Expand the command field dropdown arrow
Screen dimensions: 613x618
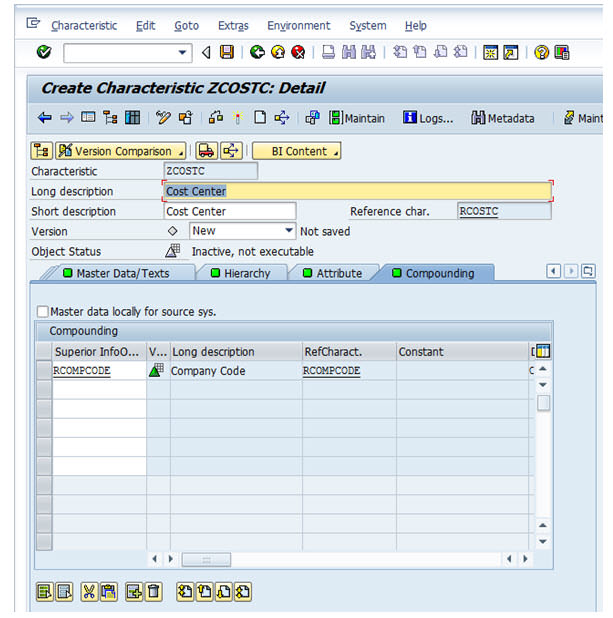click(x=182, y=52)
